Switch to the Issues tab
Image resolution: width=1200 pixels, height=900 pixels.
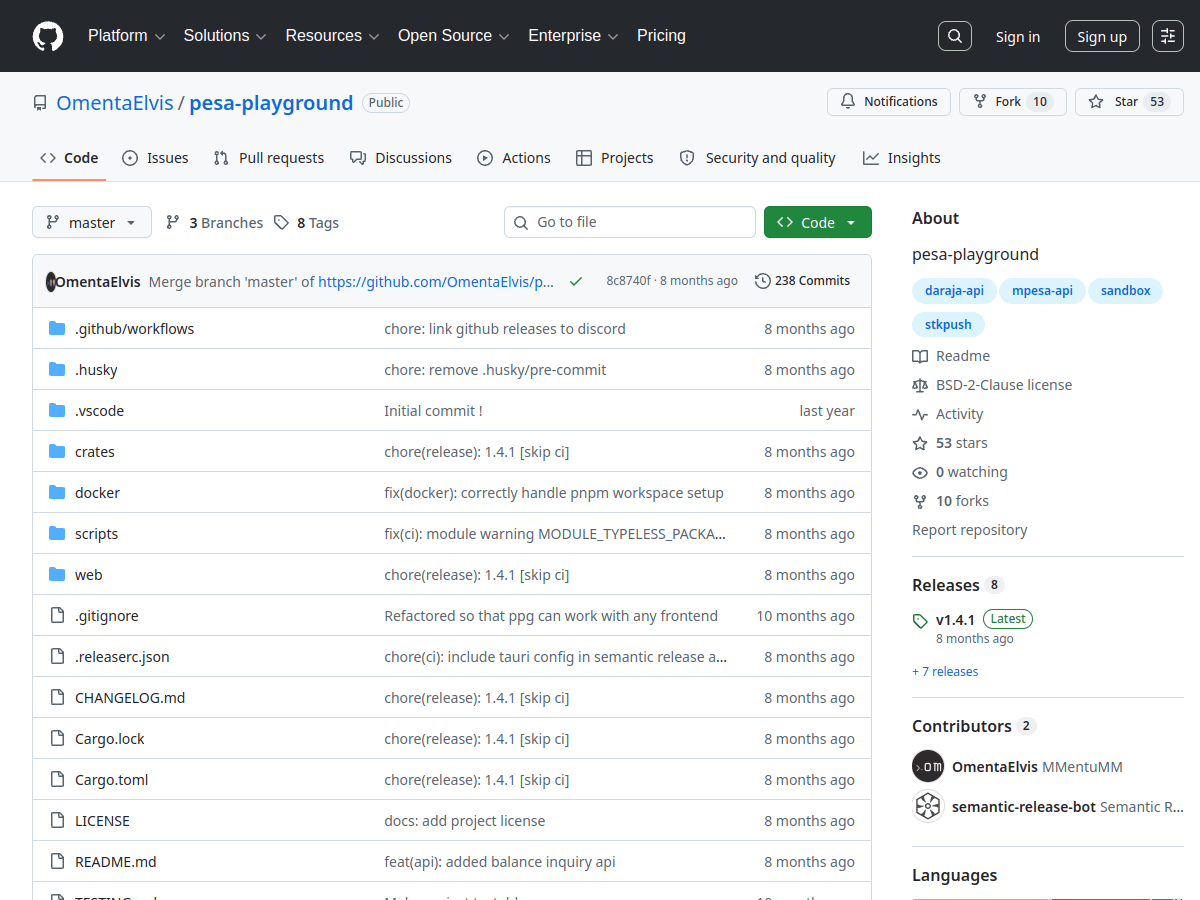(x=155, y=158)
